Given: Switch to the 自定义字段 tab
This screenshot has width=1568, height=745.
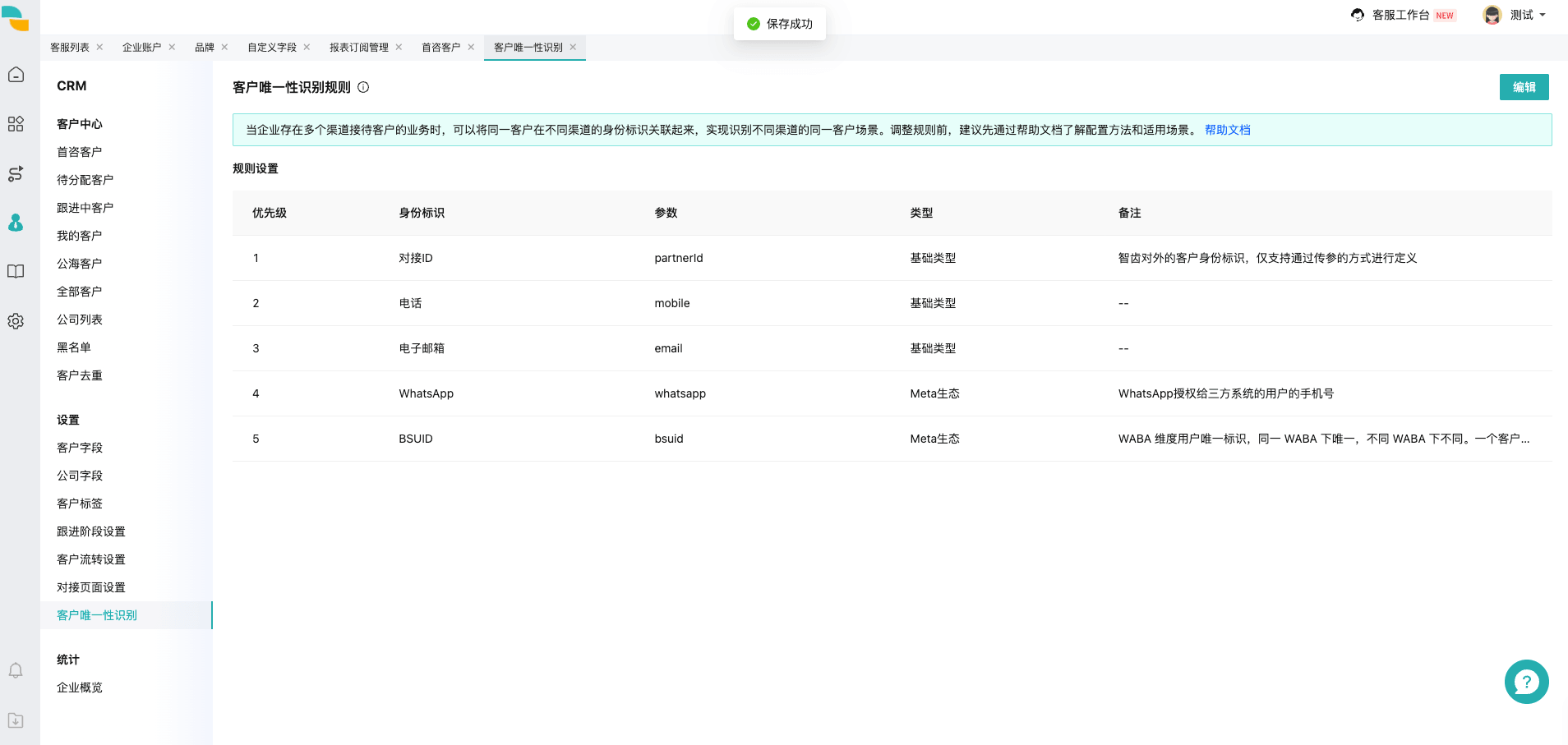Looking at the screenshot, I should pyautogui.click(x=272, y=47).
